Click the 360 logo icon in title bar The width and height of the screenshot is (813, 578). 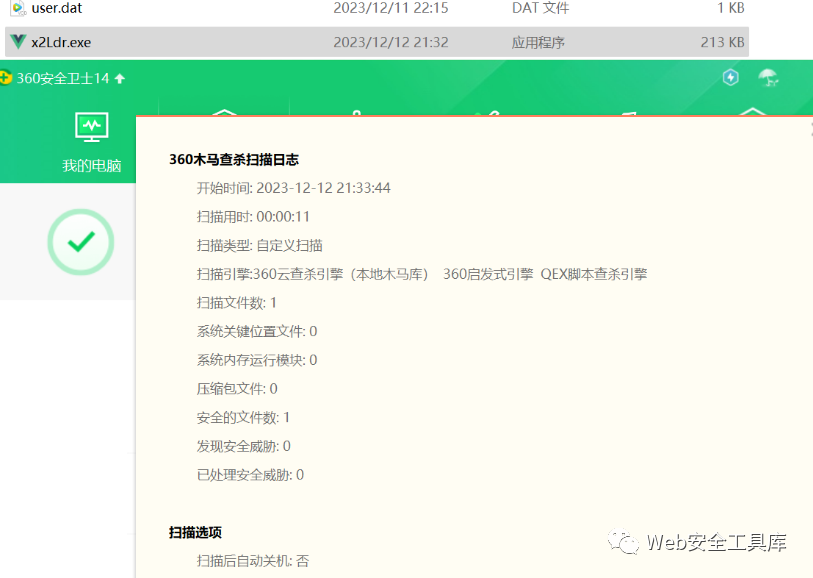[x=5, y=78]
